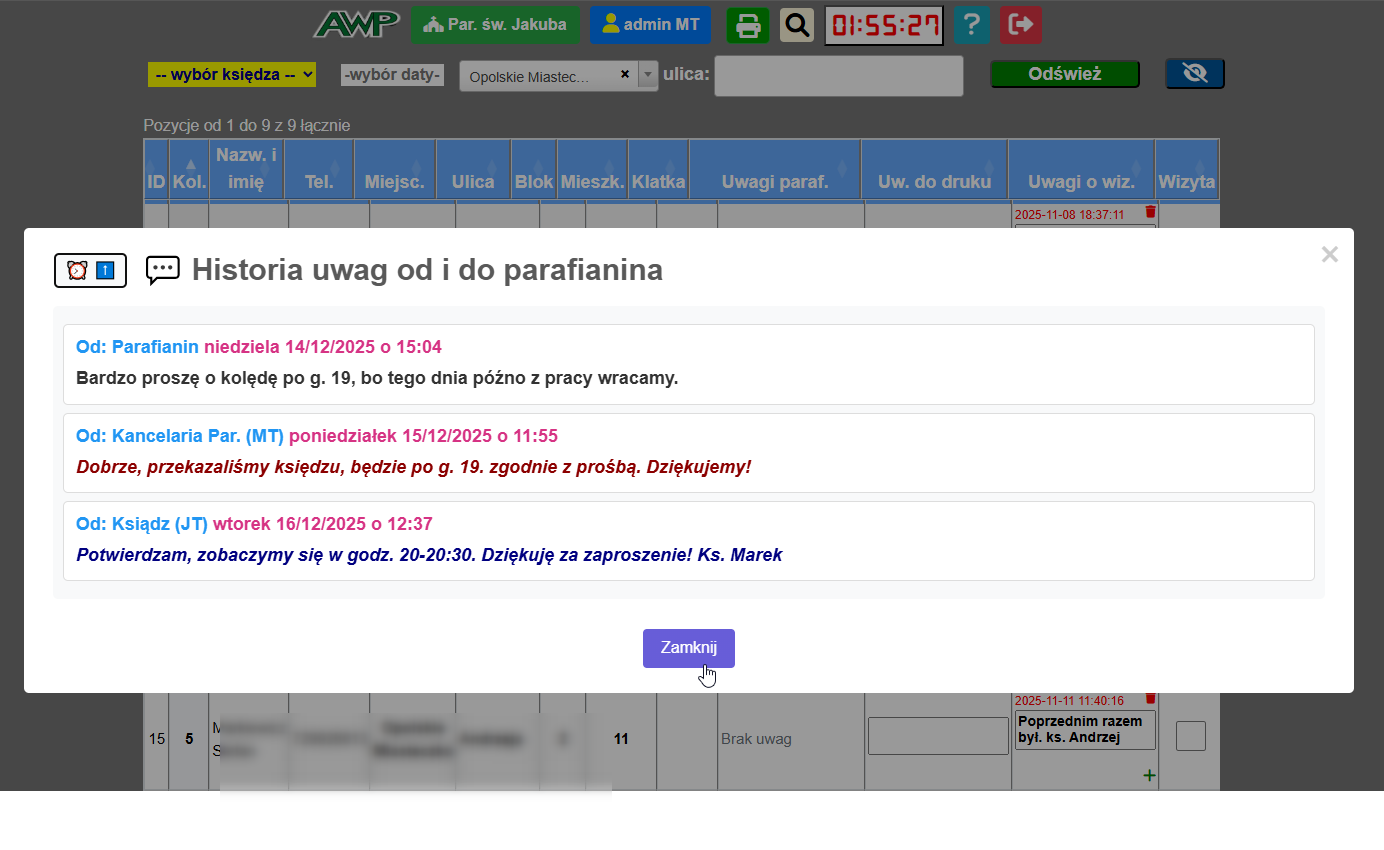Log out using the red exit icon
Viewport: 1384px width, 850px height.
(x=1020, y=24)
